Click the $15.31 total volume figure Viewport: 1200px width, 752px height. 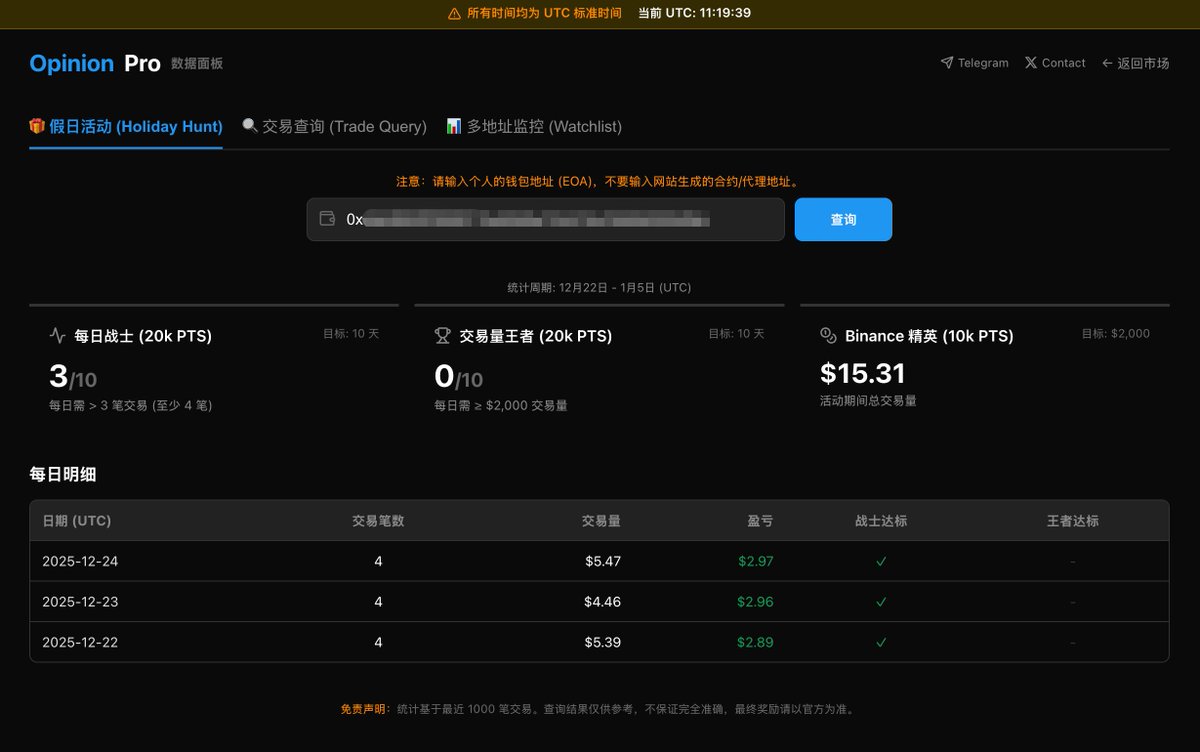(863, 373)
